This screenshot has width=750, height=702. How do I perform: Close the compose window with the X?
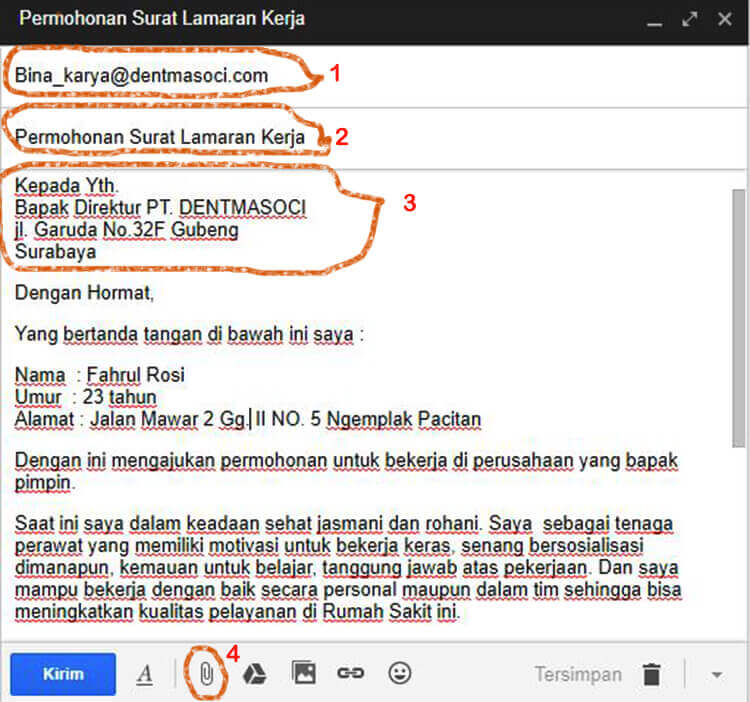click(724, 19)
